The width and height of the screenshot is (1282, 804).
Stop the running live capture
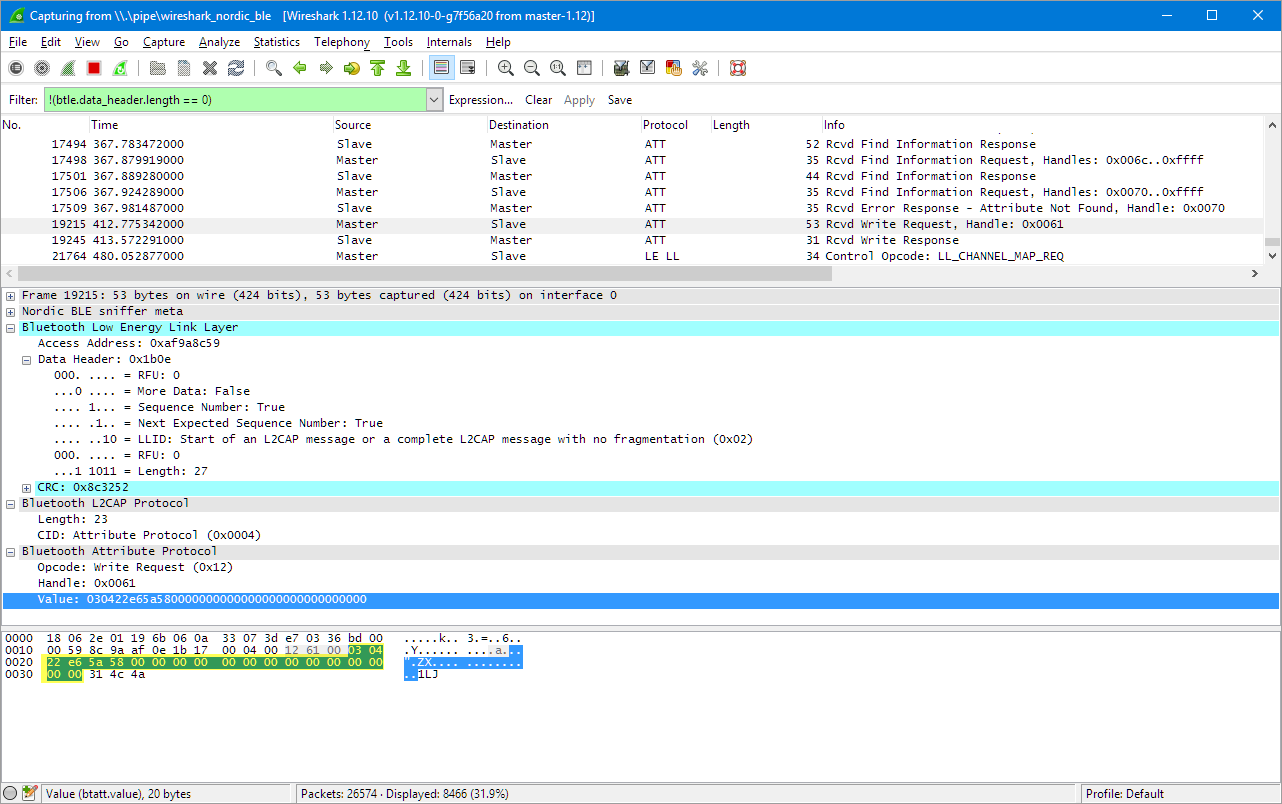coord(94,68)
